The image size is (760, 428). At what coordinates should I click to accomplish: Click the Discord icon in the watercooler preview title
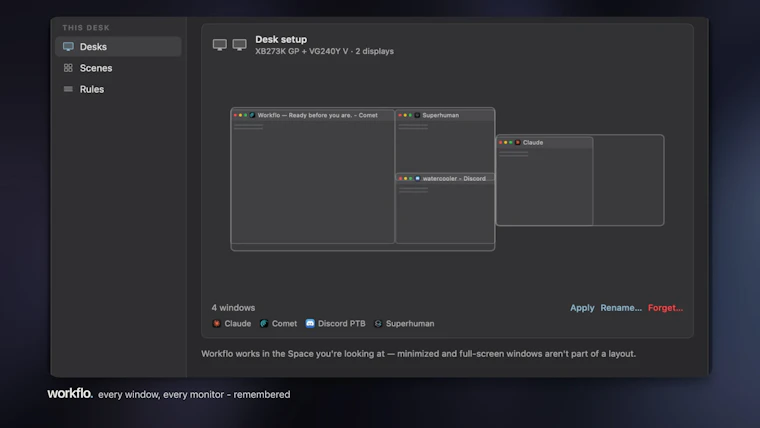(418, 178)
